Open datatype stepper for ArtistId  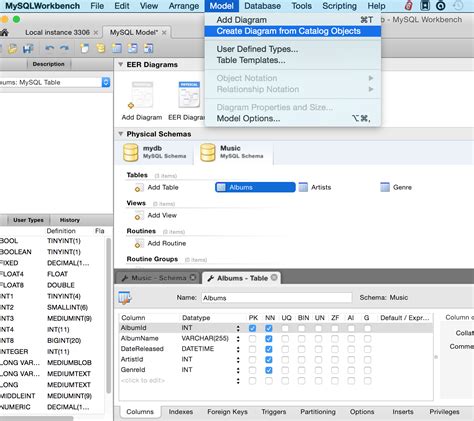pos(238,360)
